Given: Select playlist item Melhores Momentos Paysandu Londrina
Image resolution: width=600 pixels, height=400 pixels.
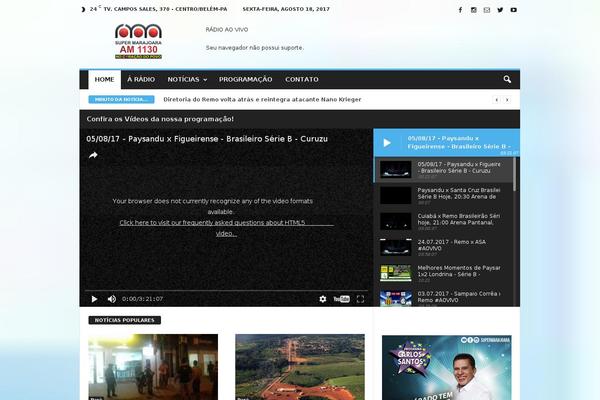Looking at the screenshot, I should (444, 273).
